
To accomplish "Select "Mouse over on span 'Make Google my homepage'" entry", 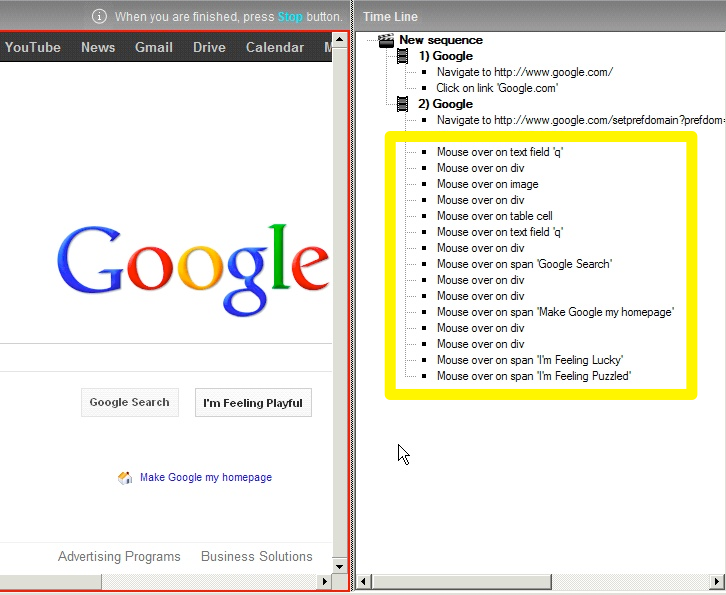I will coord(555,312).
